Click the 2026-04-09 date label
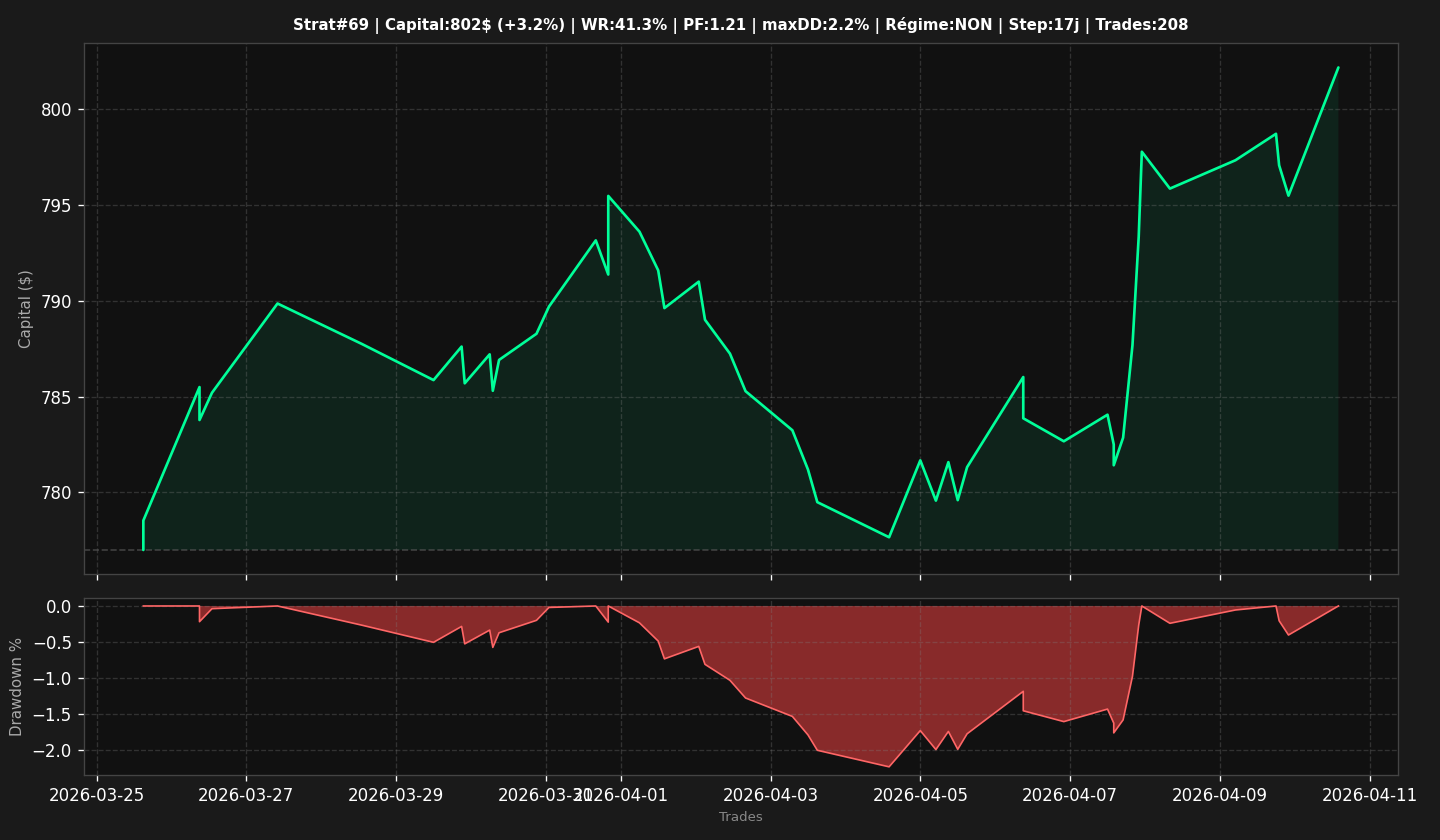Viewport: 1440px width, 840px height. [1220, 796]
